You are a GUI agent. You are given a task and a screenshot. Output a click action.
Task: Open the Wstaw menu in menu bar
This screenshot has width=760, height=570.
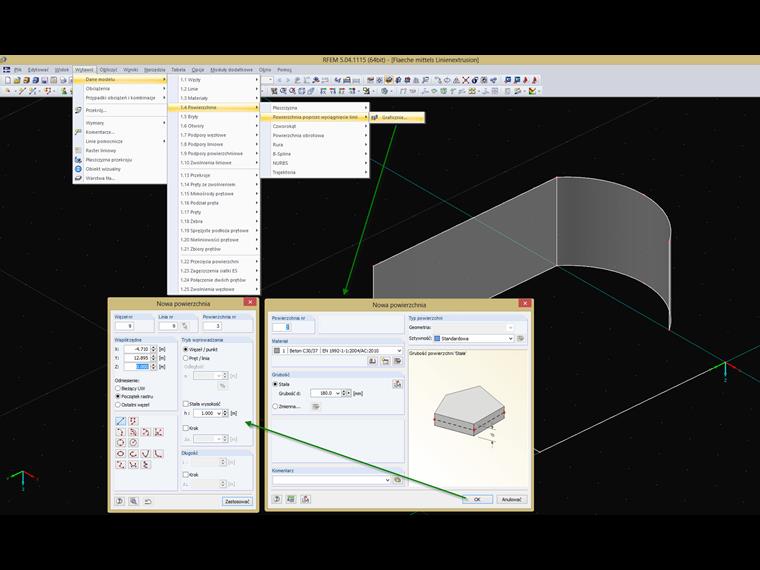coord(84,70)
